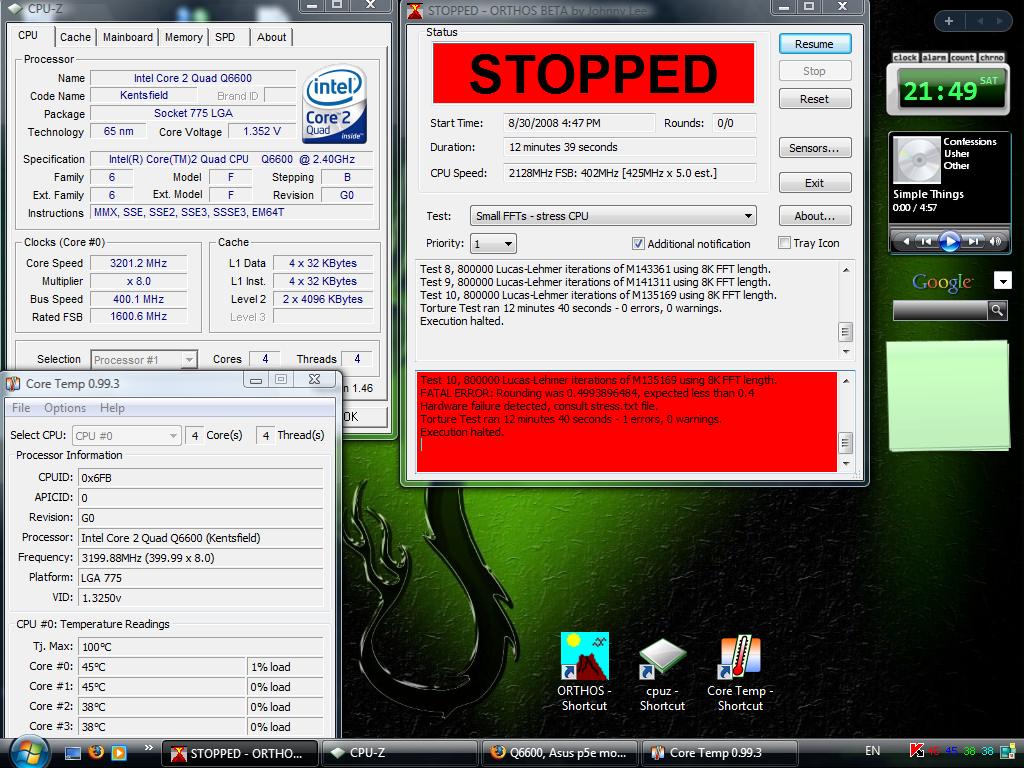Image resolution: width=1024 pixels, height=768 pixels.
Task: Open the Options menu in Core Temp
Action: tap(65, 408)
